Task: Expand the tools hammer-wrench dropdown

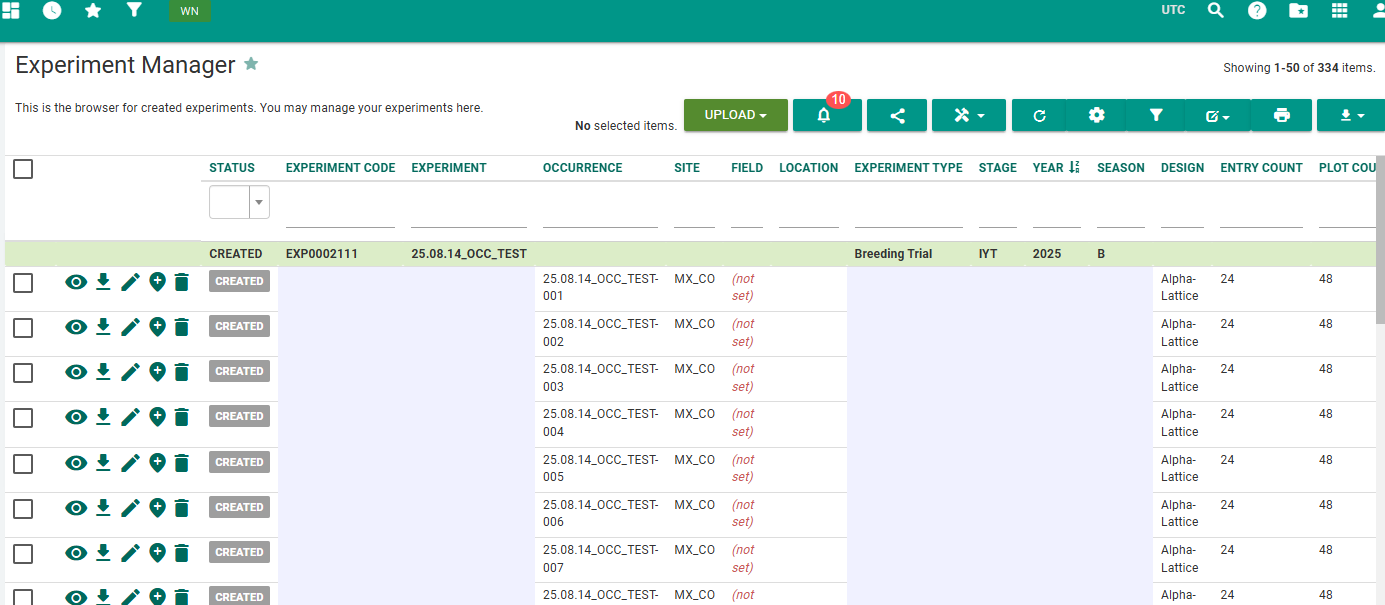Action: pos(968,116)
